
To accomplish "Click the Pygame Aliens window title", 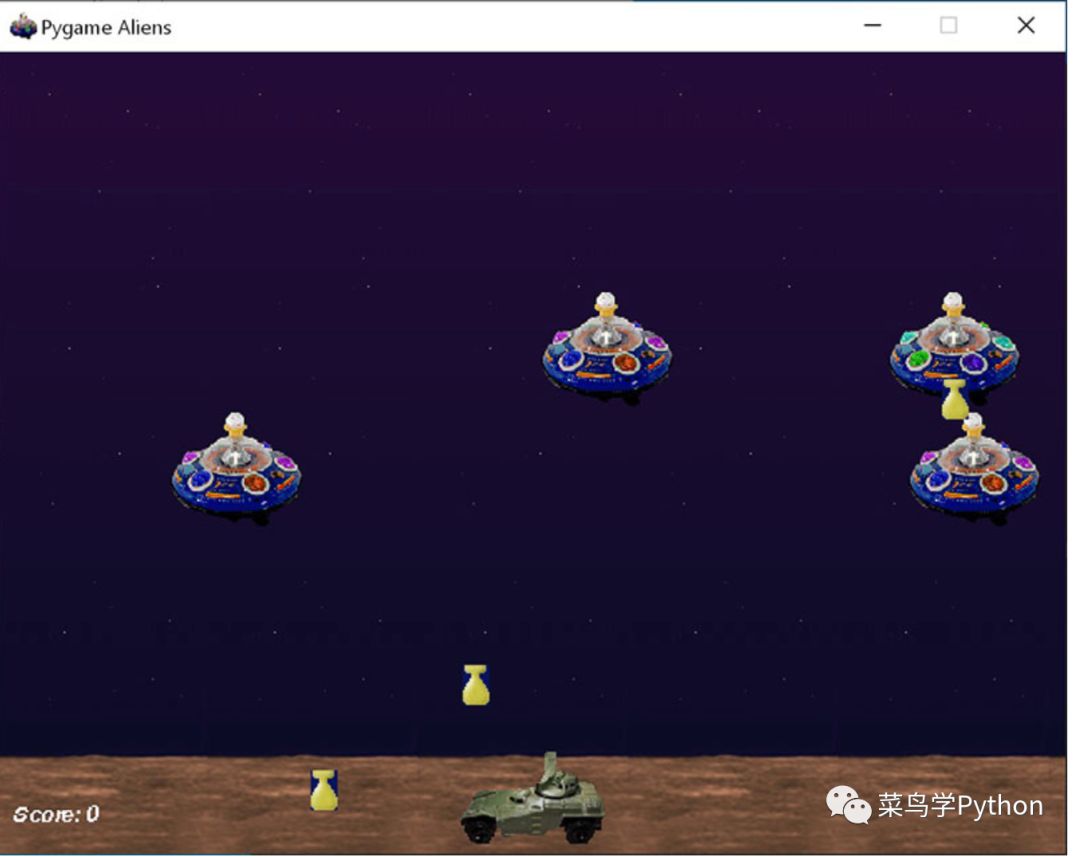I will [x=106, y=28].
